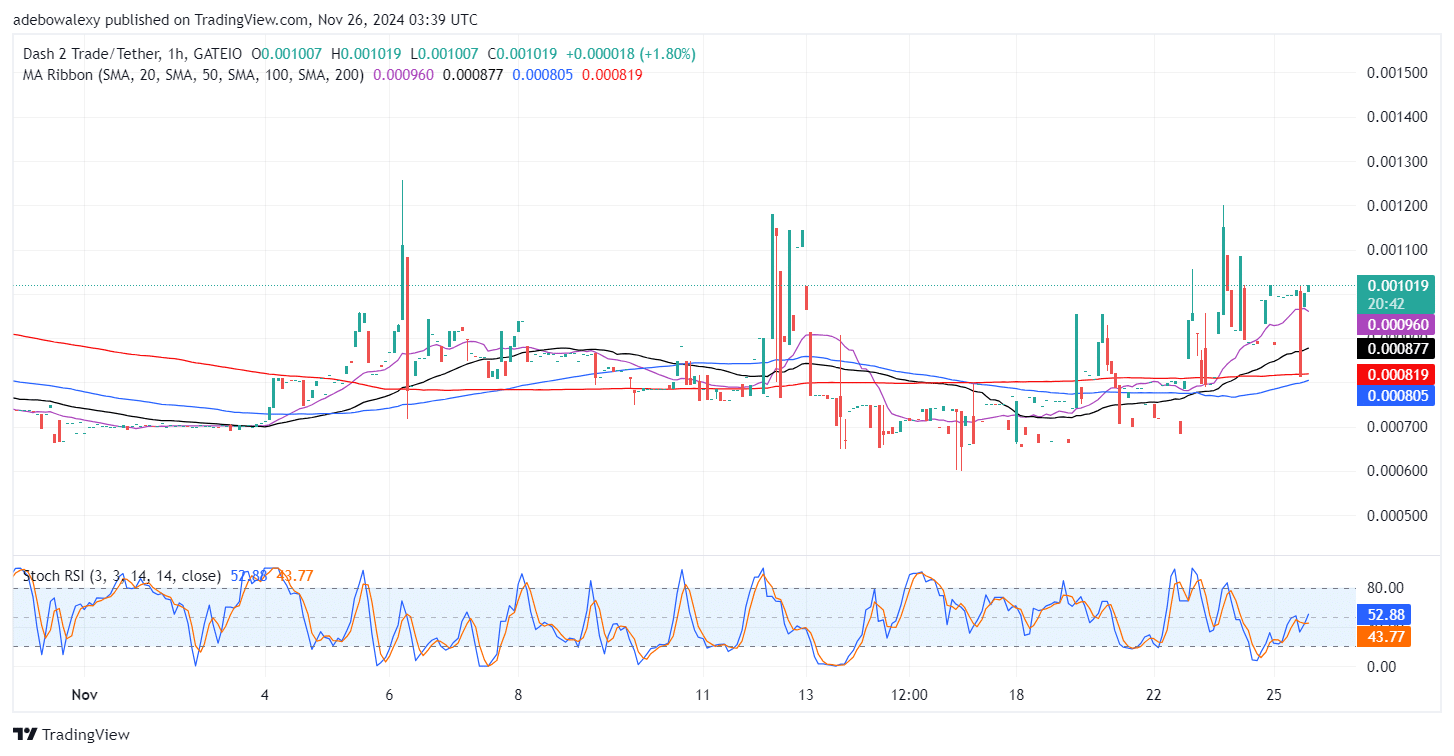Click the 18 date label on time axis
Viewport: 1454px width, 756px height.
(x=1017, y=694)
